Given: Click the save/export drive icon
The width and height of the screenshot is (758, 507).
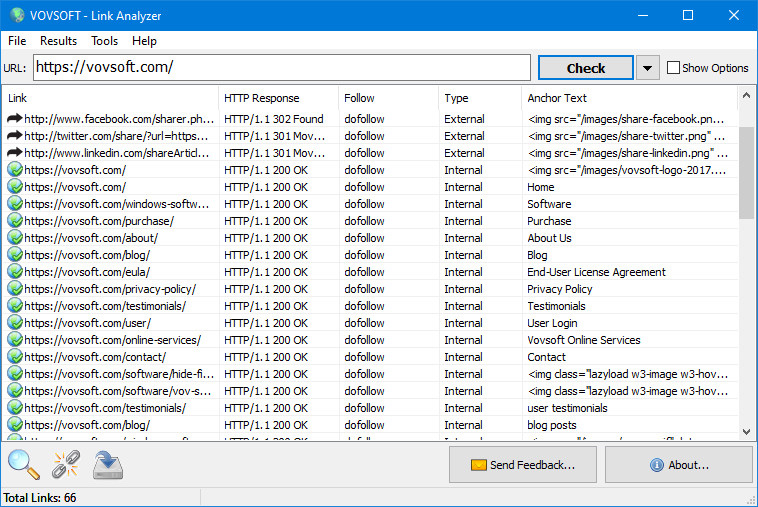Looking at the screenshot, I should click(x=108, y=465).
